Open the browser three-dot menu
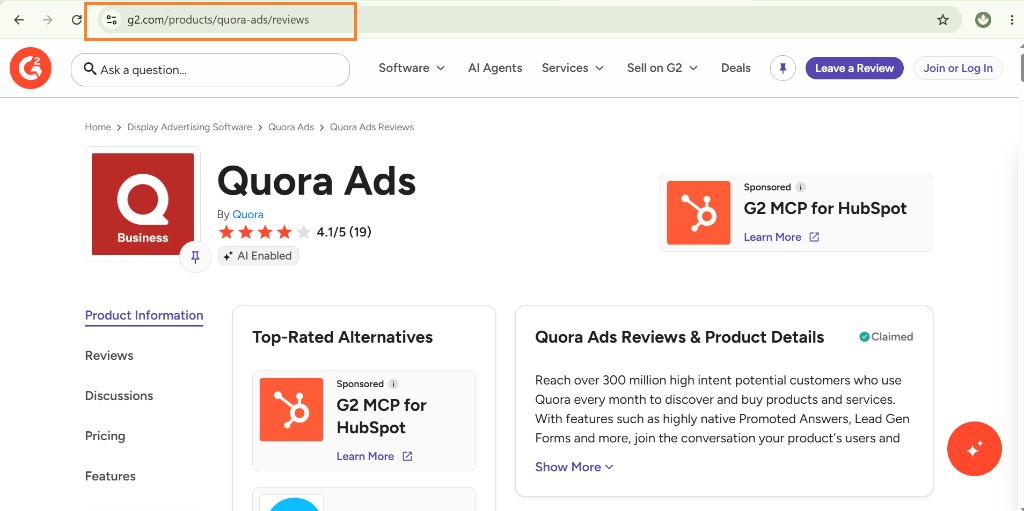Screen dimensions: 1024x511 [1012, 20]
